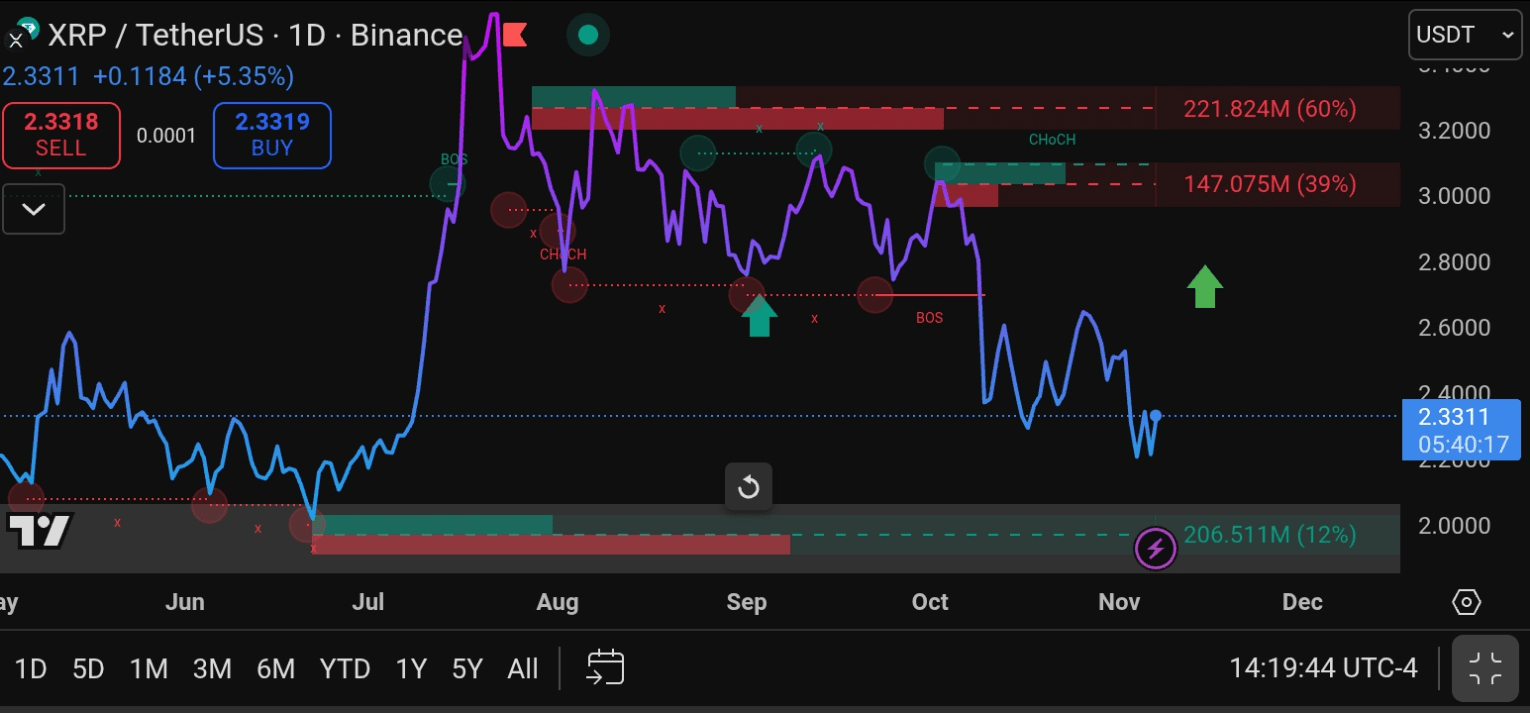This screenshot has width=1530, height=713.
Task: Click the reset chart view button
Action: click(748, 488)
